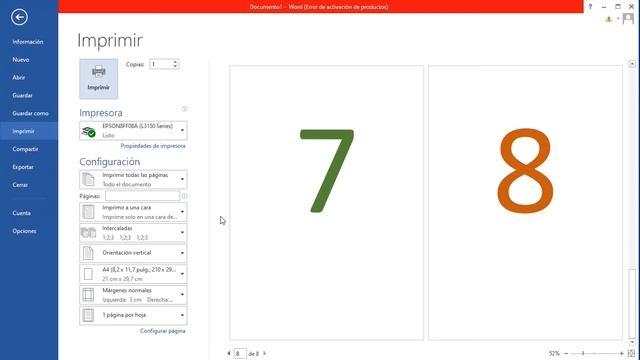The image size is (640, 360).
Task: Click the collated pages icon beside Intercaladas
Action: pos(89,233)
